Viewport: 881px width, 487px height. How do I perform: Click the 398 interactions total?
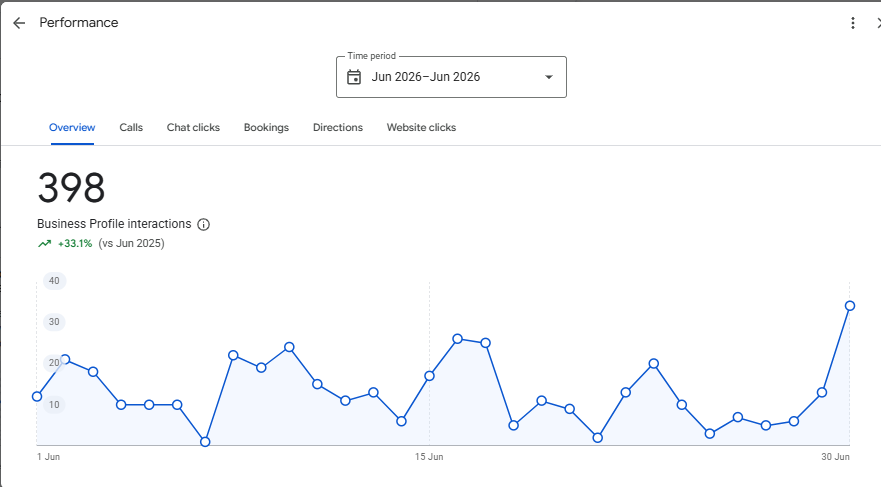pos(71,188)
